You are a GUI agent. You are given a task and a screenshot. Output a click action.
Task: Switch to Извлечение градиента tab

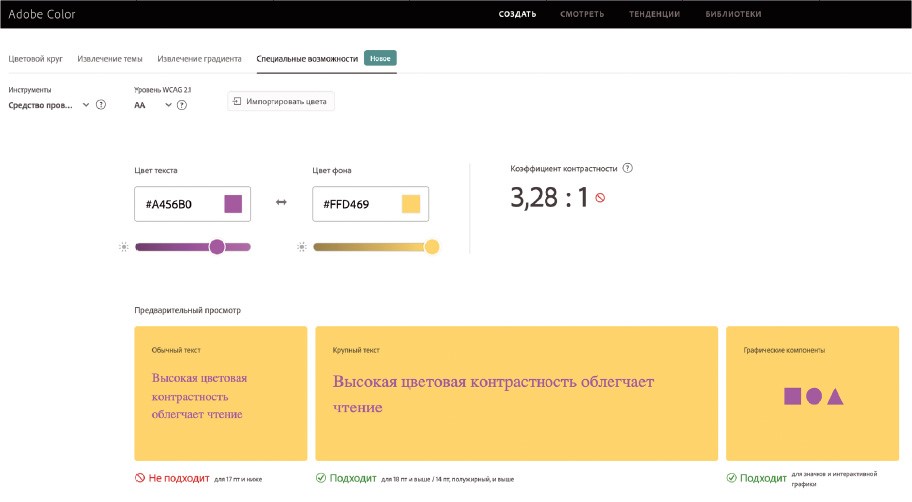[199, 59]
